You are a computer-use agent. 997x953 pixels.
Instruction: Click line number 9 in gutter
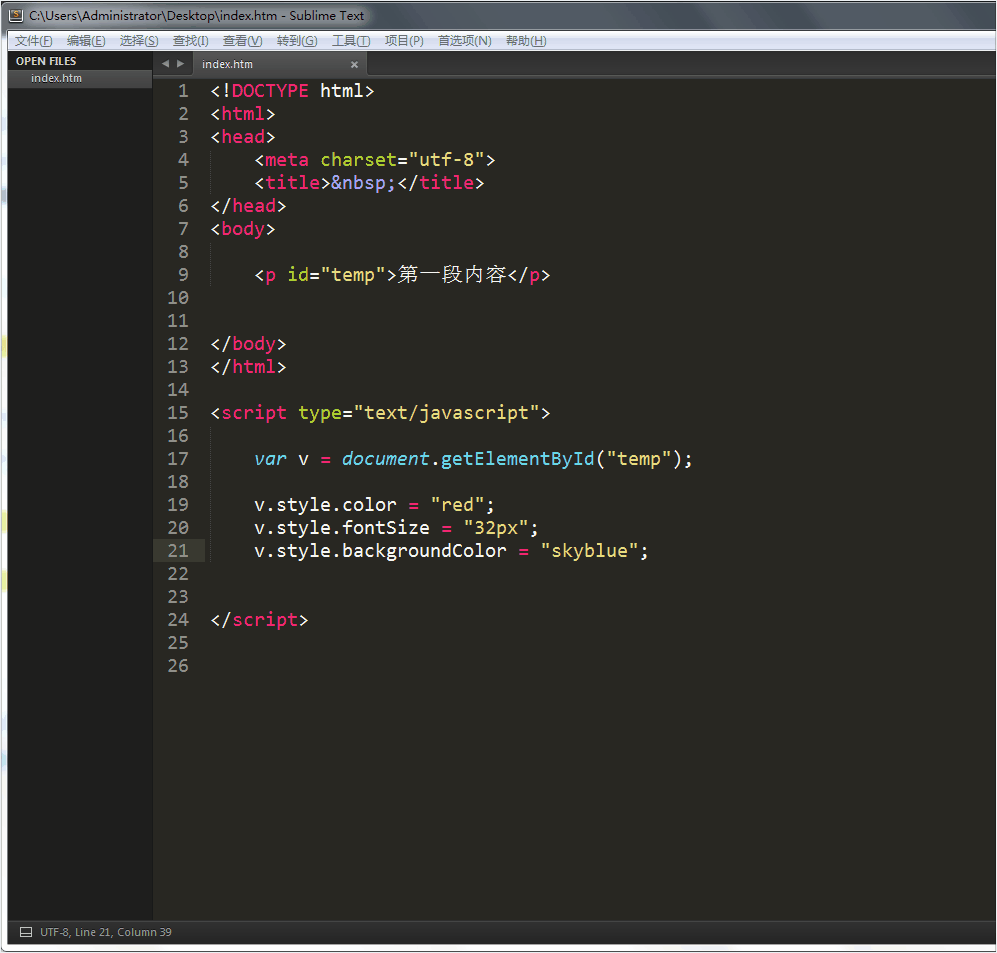point(183,275)
